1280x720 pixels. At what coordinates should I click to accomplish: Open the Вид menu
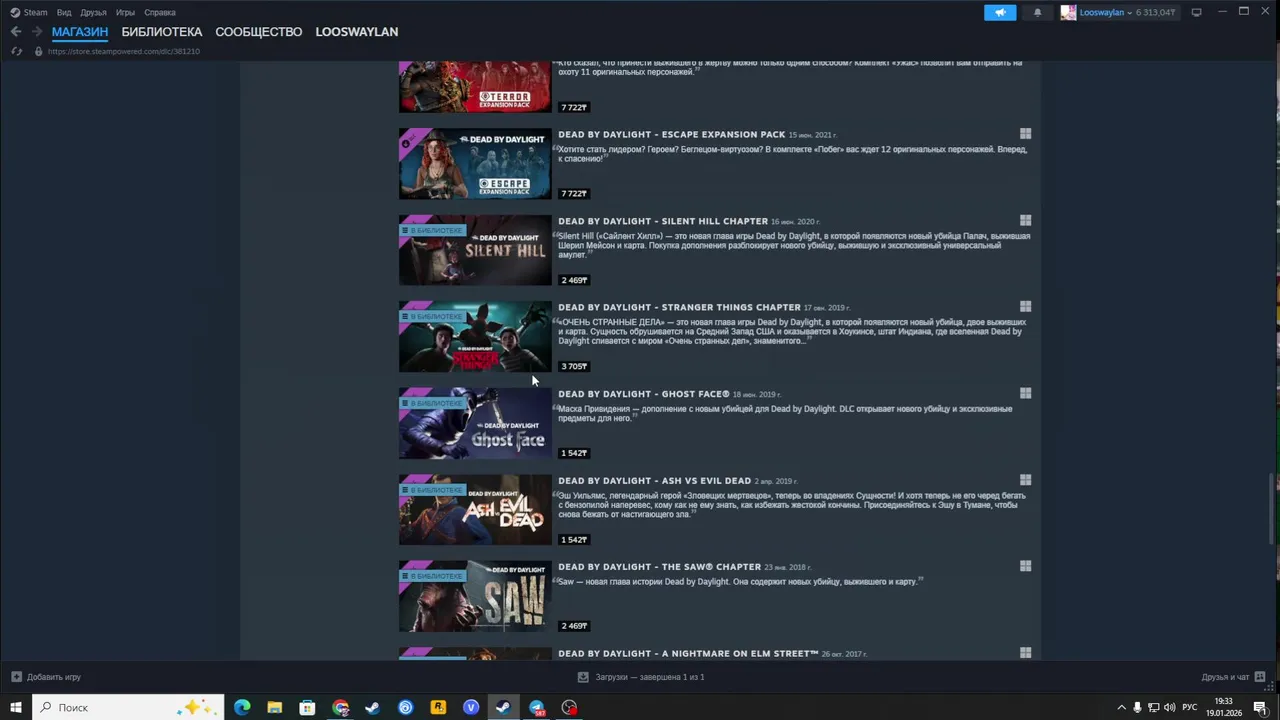tap(64, 12)
